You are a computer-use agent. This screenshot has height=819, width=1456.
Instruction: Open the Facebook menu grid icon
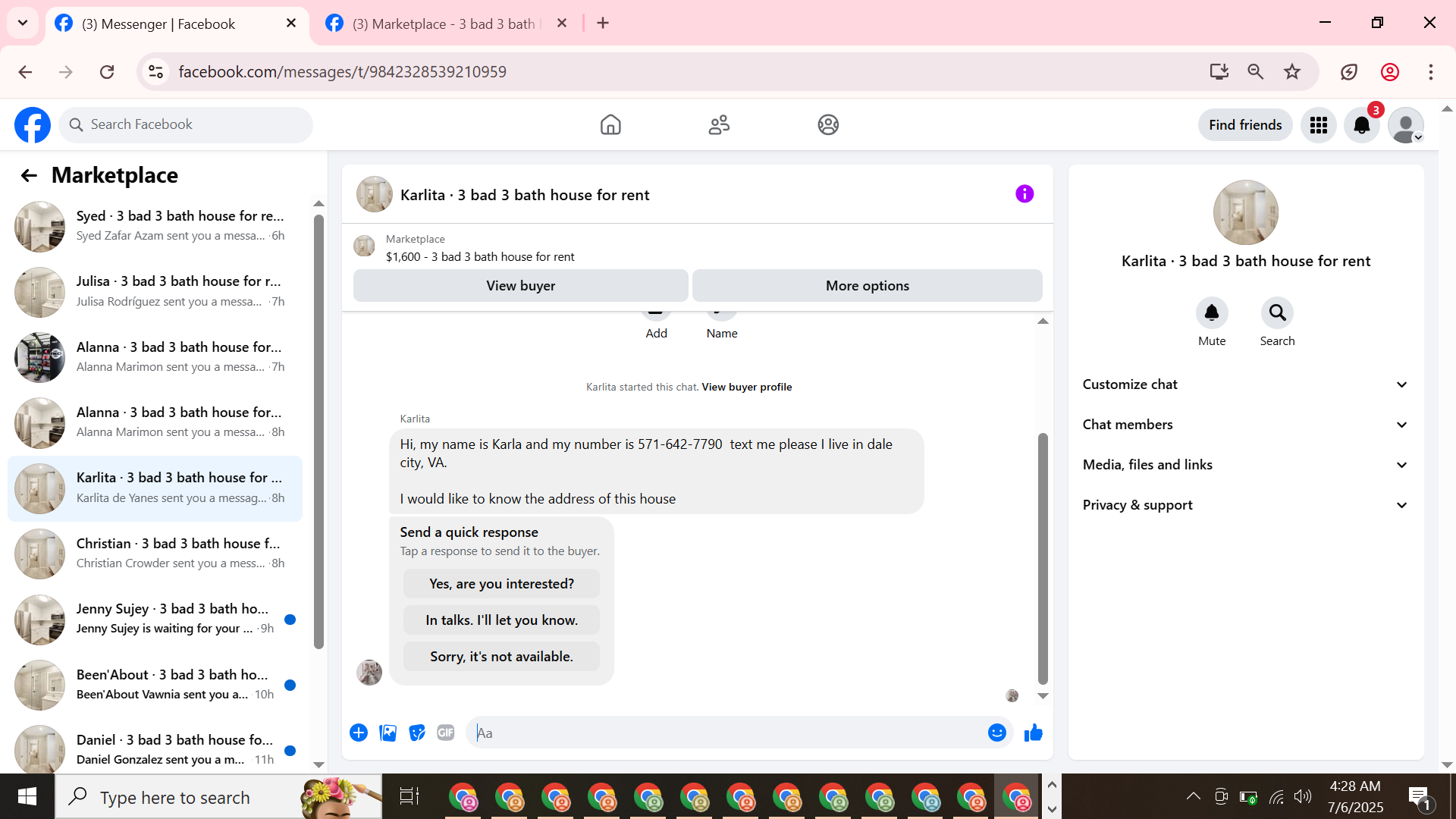tap(1319, 125)
